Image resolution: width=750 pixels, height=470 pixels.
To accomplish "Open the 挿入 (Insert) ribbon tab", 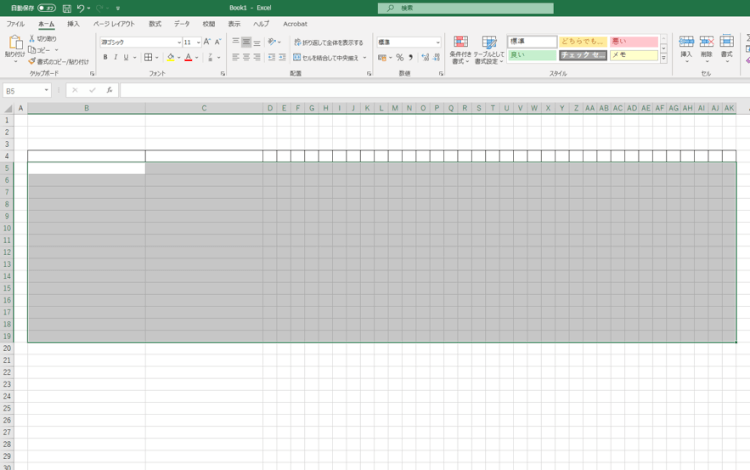I will tap(73, 23).
